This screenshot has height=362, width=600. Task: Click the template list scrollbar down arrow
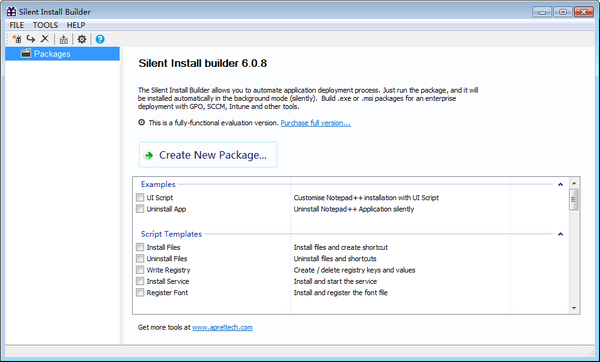point(574,308)
